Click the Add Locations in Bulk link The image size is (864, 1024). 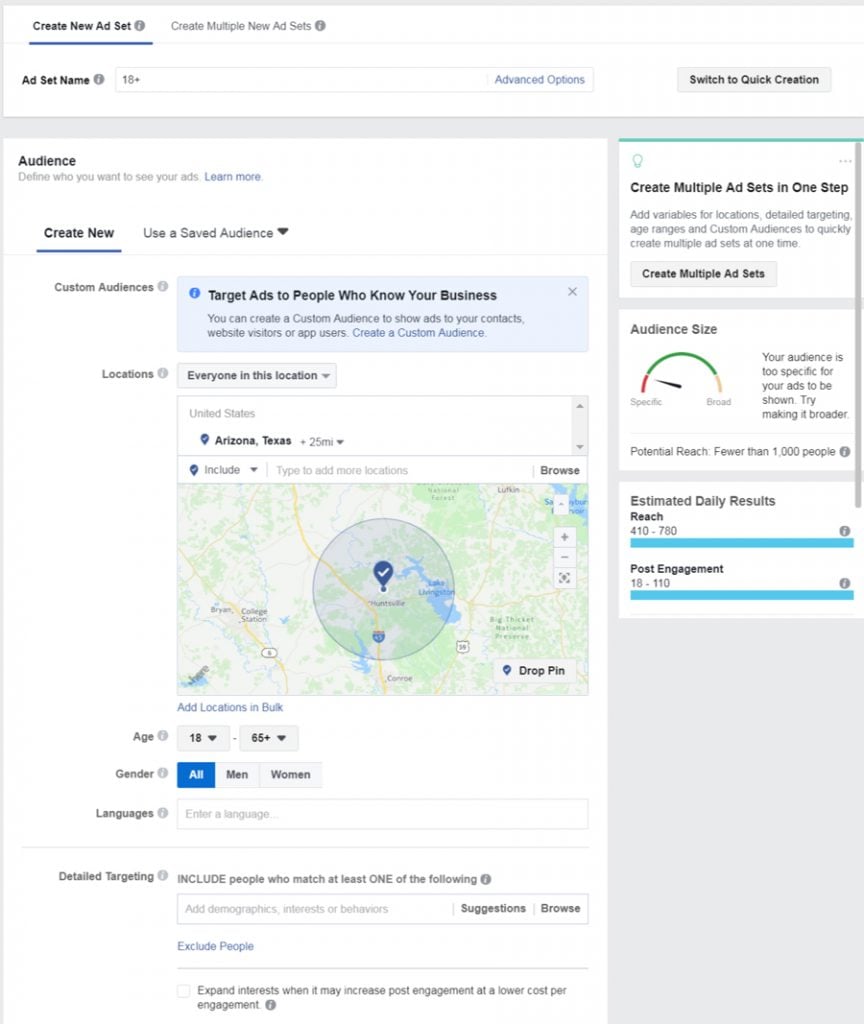pyautogui.click(x=230, y=707)
